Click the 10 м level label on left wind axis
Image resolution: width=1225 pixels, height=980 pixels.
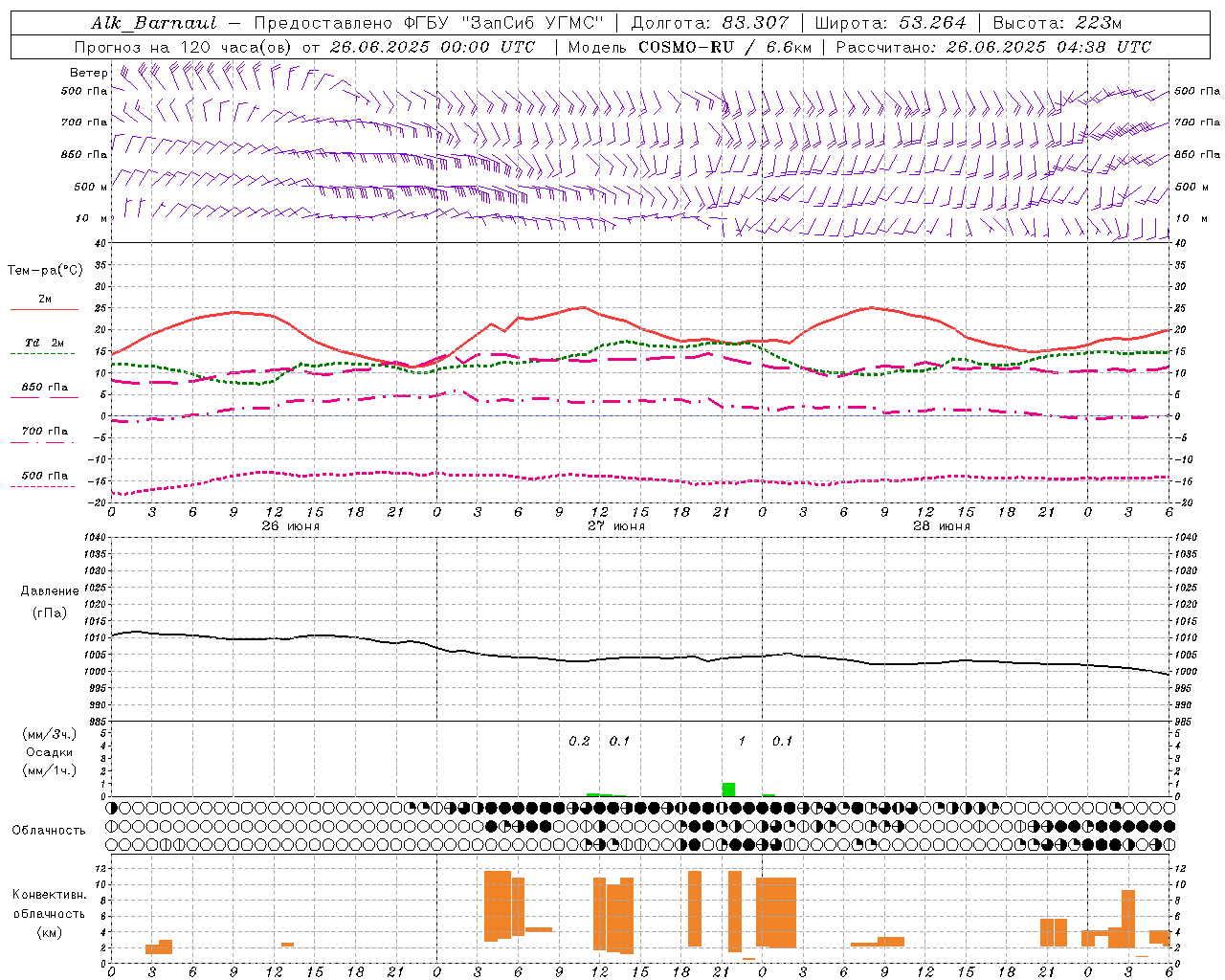point(92,218)
